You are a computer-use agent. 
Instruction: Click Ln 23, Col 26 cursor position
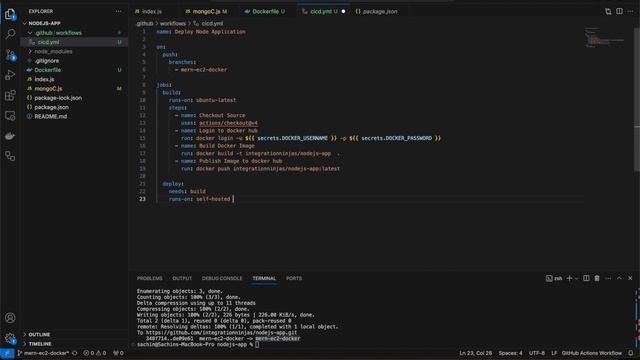(476, 353)
